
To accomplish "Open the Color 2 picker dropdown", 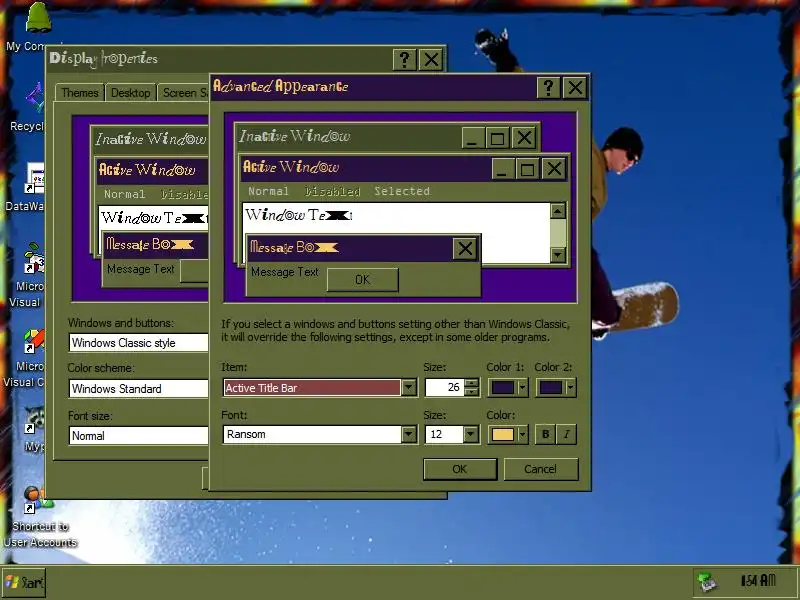I will click(x=556, y=388).
